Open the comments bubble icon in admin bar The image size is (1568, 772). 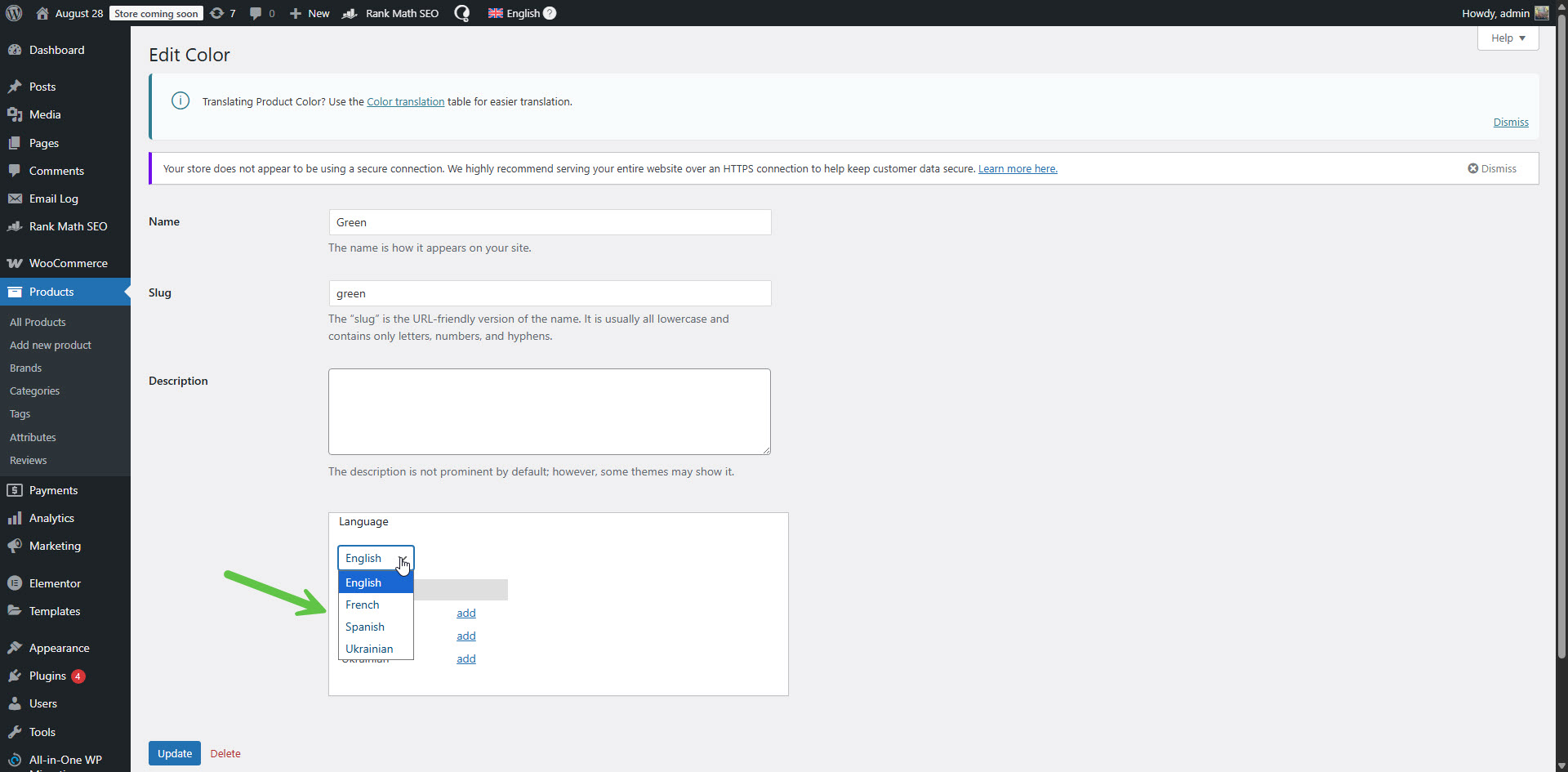click(x=256, y=13)
